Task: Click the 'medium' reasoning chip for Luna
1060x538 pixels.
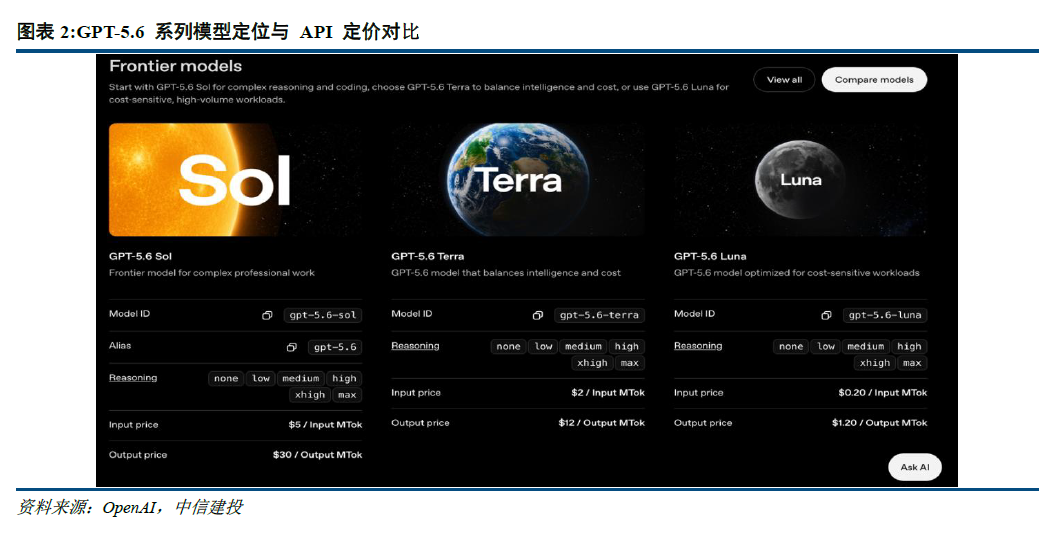Action: tap(865, 347)
